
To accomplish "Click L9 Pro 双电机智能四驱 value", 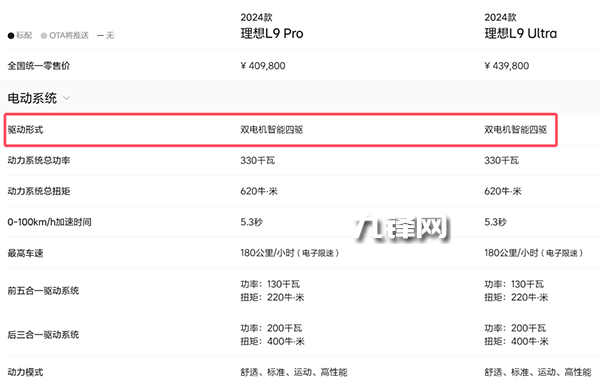I will pyautogui.click(x=272, y=130).
